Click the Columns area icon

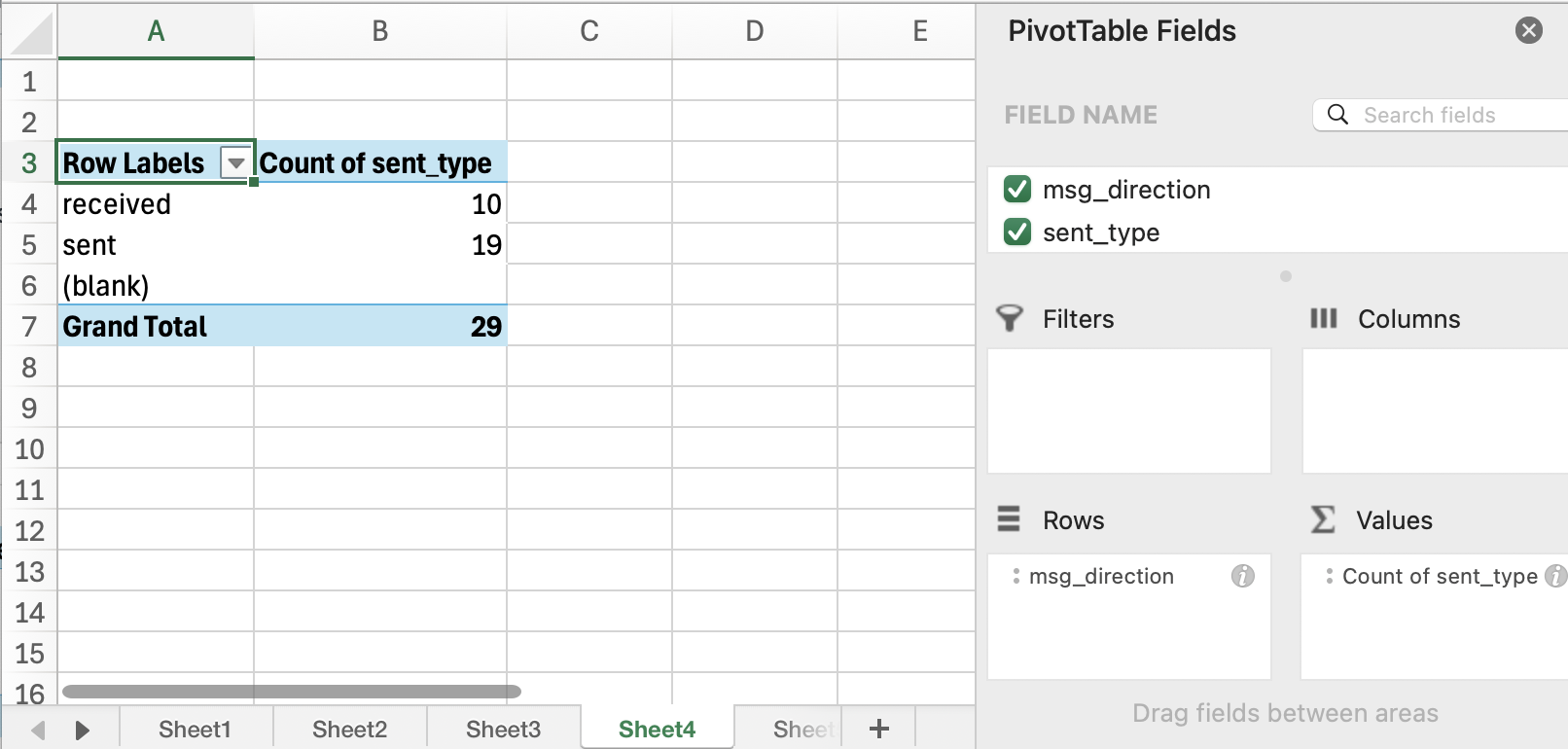click(1323, 318)
